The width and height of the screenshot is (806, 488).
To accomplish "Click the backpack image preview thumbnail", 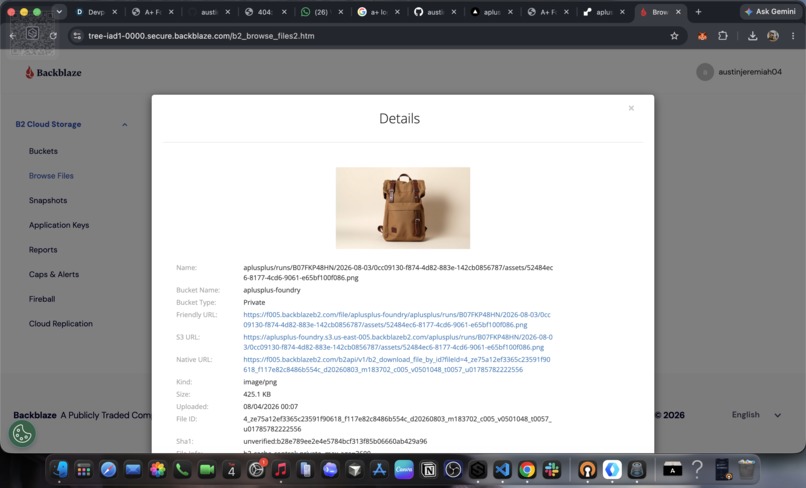I will pyautogui.click(x=402, y=208).
